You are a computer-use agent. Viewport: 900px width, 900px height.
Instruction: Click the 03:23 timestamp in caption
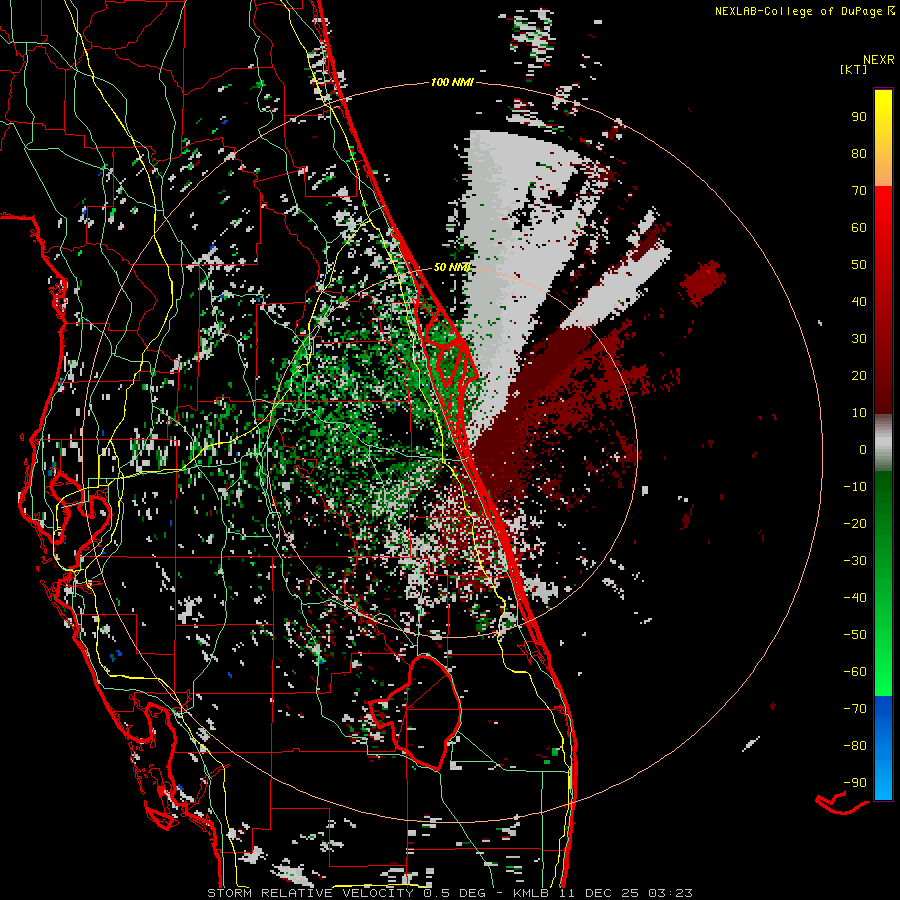pyautogui.click(x=670, y=893)
